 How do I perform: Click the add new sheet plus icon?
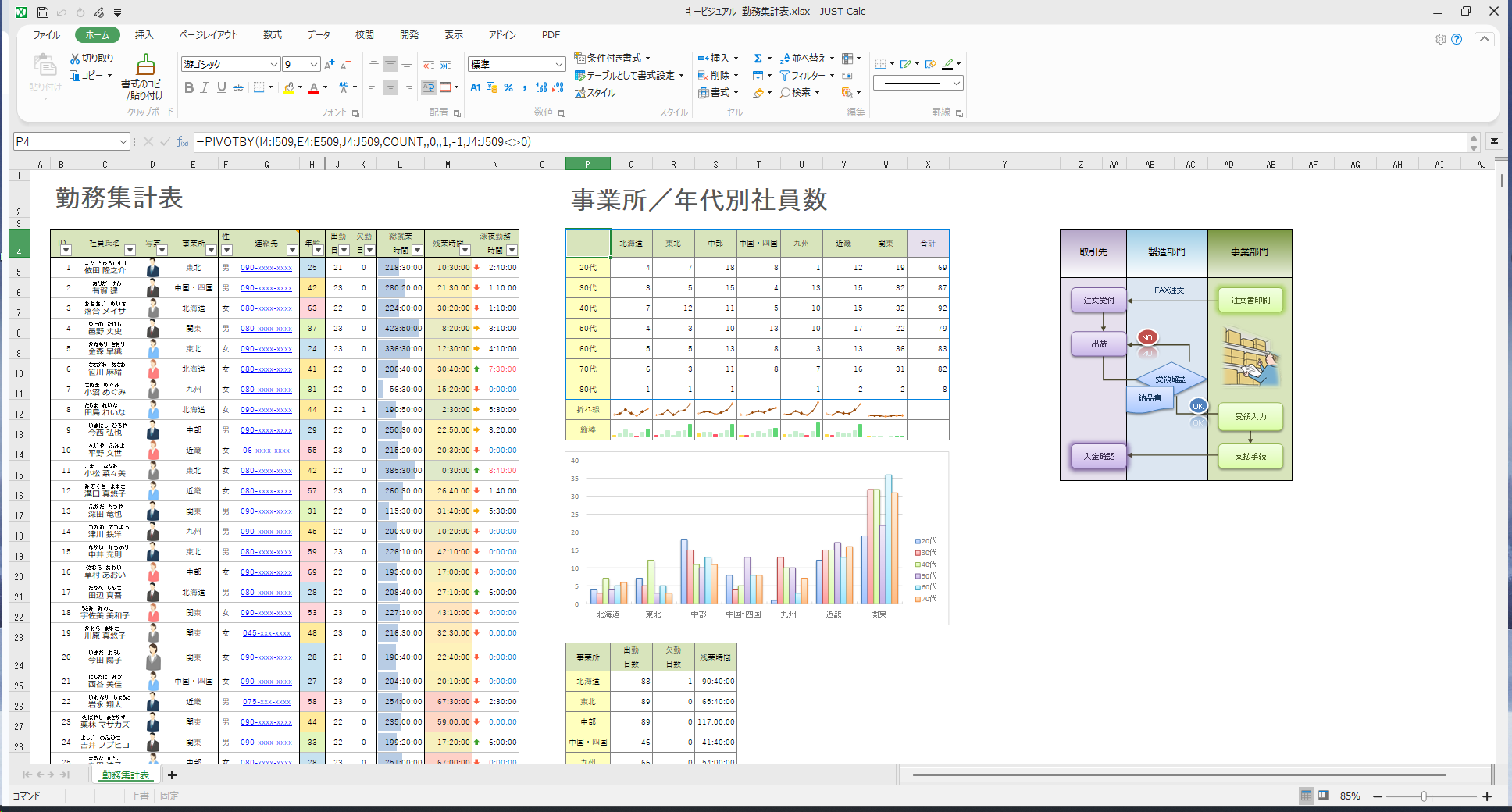point(173,775)
